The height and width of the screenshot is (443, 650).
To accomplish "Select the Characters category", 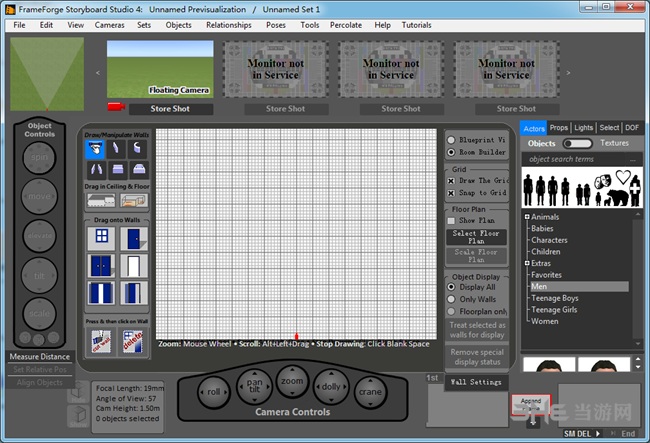I will tap(549, 240).
